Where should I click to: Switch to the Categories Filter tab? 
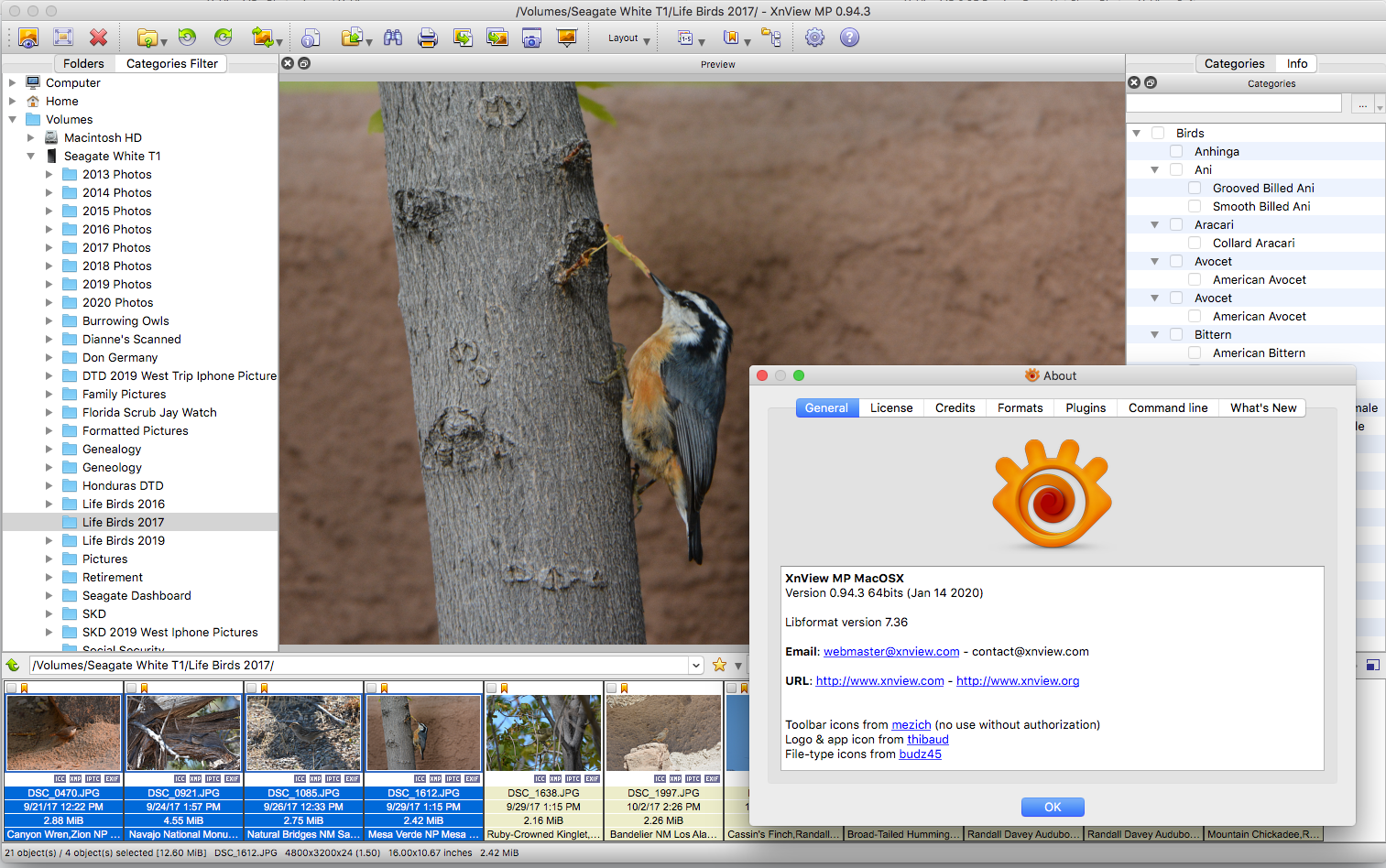[x=172, y=63]
